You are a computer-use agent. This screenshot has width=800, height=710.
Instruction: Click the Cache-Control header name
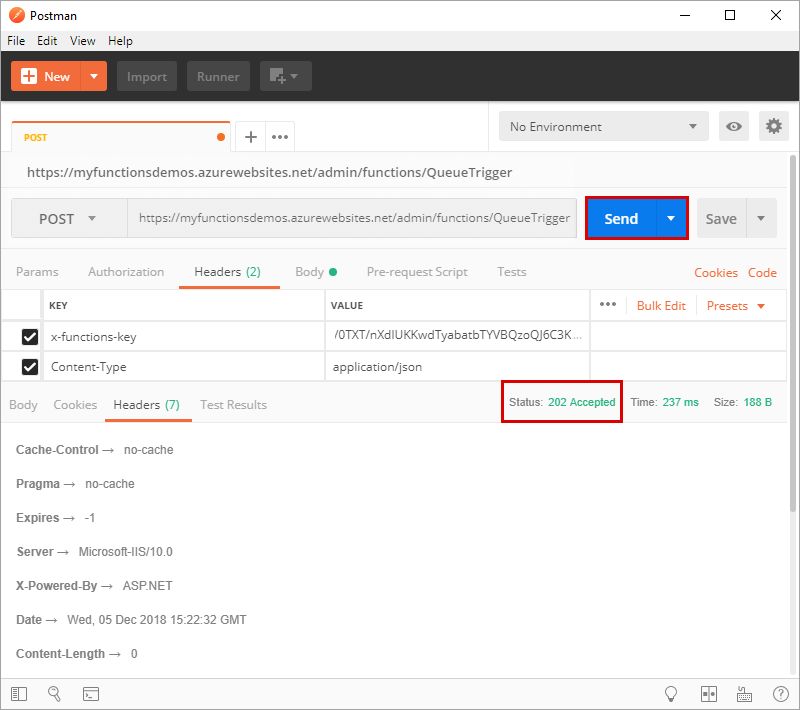point(57,449)
